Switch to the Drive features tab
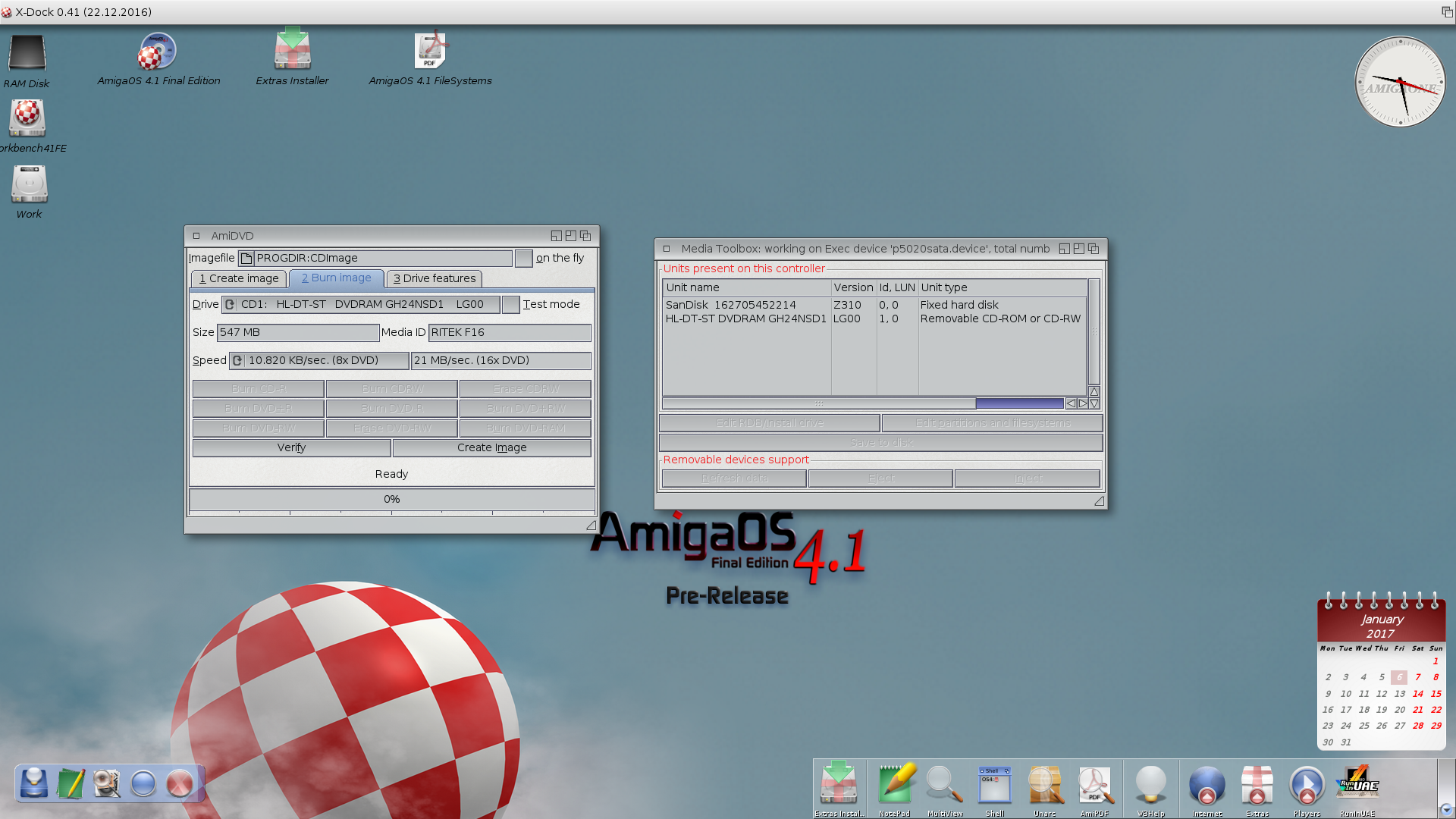The height and width of the screenshot is (819, 1456). (x=435, y=279)
